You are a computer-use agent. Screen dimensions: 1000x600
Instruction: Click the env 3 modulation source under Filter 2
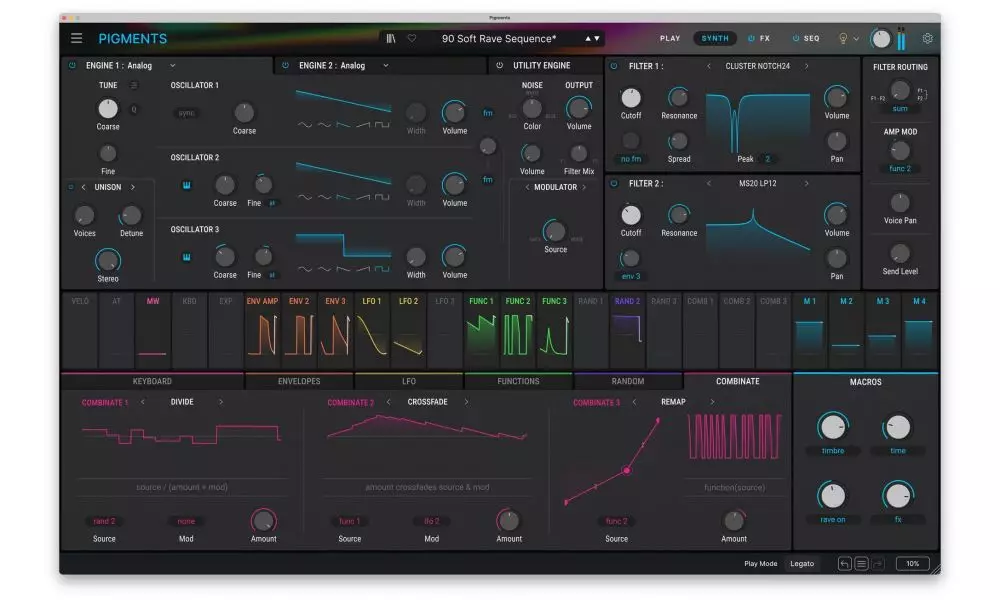(x=631, y=276)
